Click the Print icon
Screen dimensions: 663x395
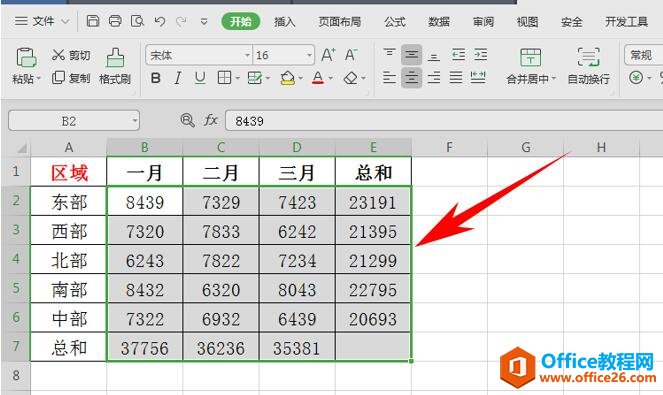pos(115,21)
